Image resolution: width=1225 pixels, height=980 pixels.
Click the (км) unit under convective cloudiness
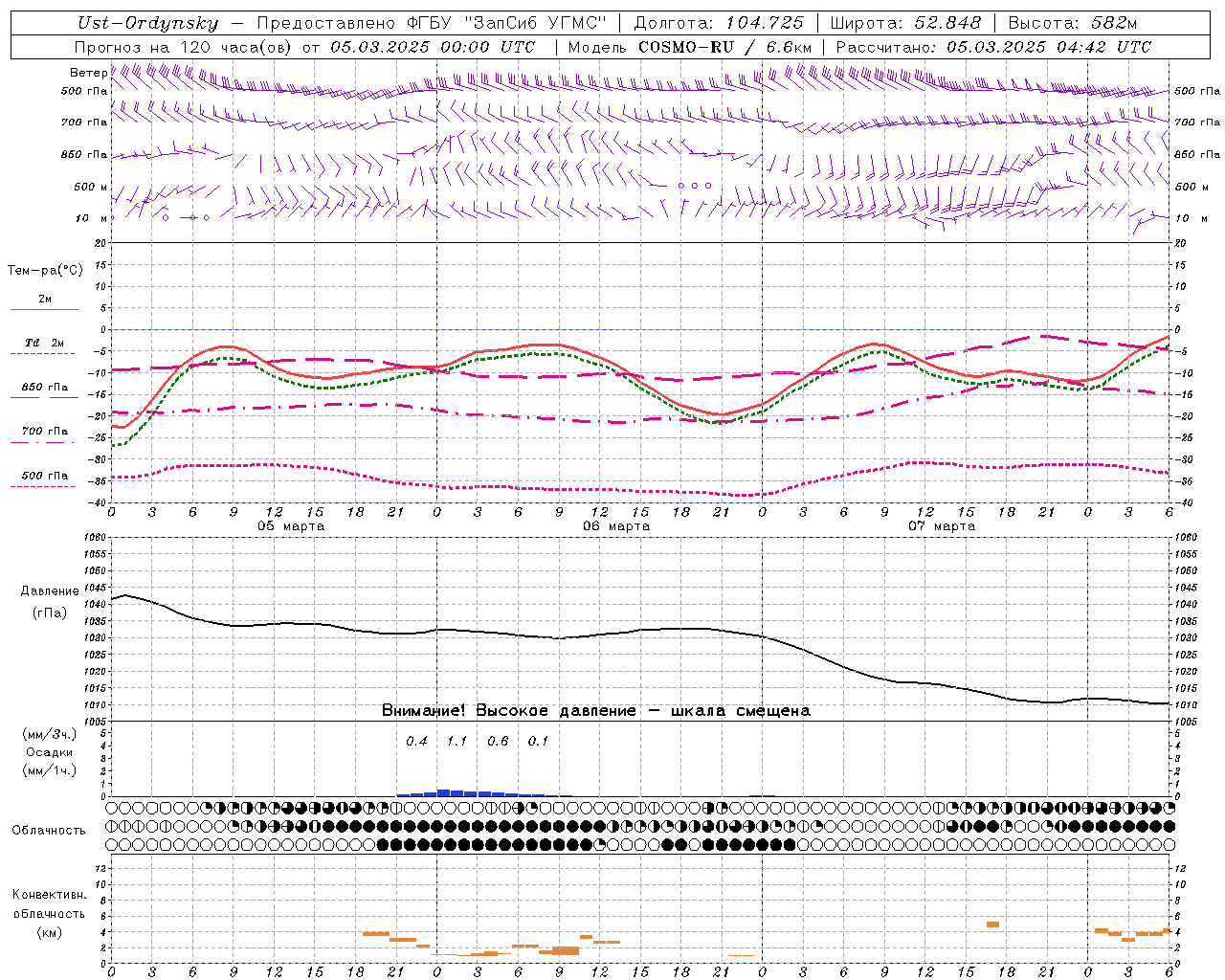point(49,932)
